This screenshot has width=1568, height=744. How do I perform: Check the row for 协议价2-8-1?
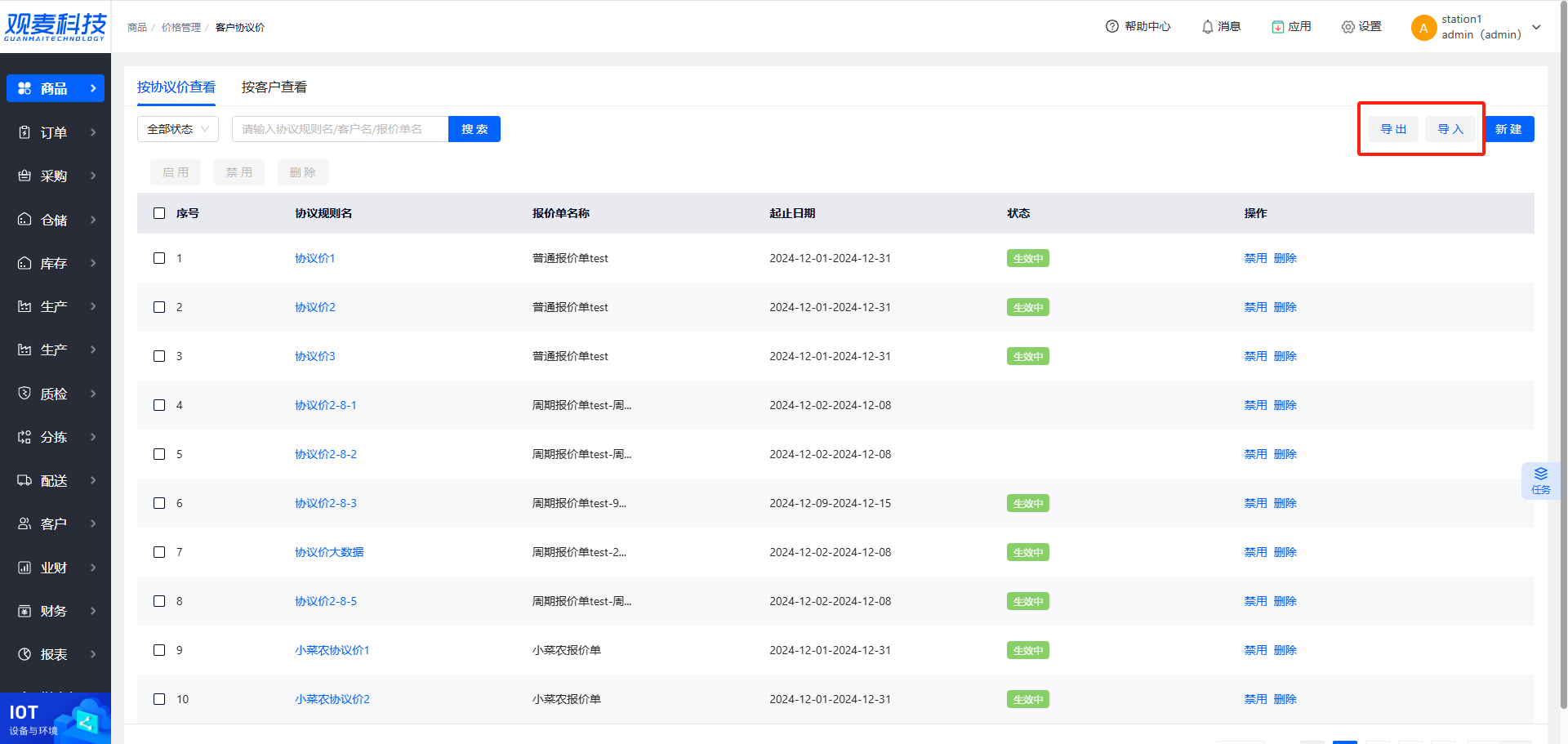point(159,405)
